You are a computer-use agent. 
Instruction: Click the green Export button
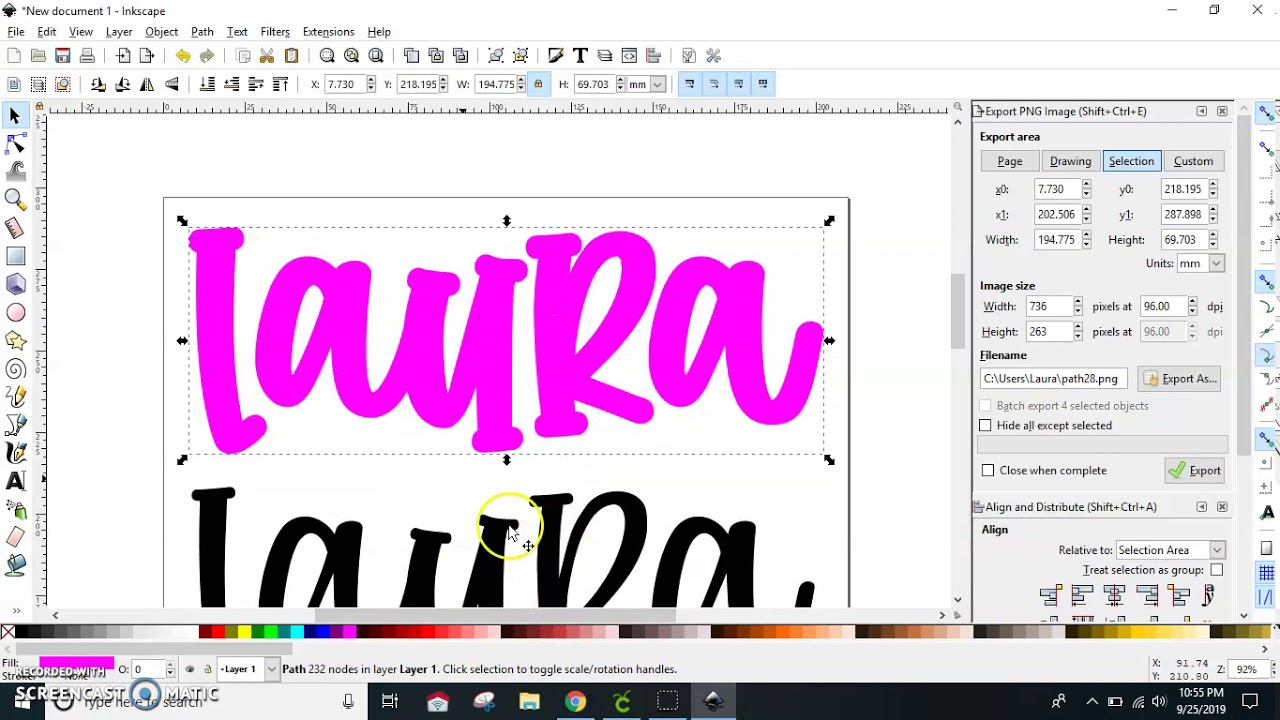(1194, 471)
